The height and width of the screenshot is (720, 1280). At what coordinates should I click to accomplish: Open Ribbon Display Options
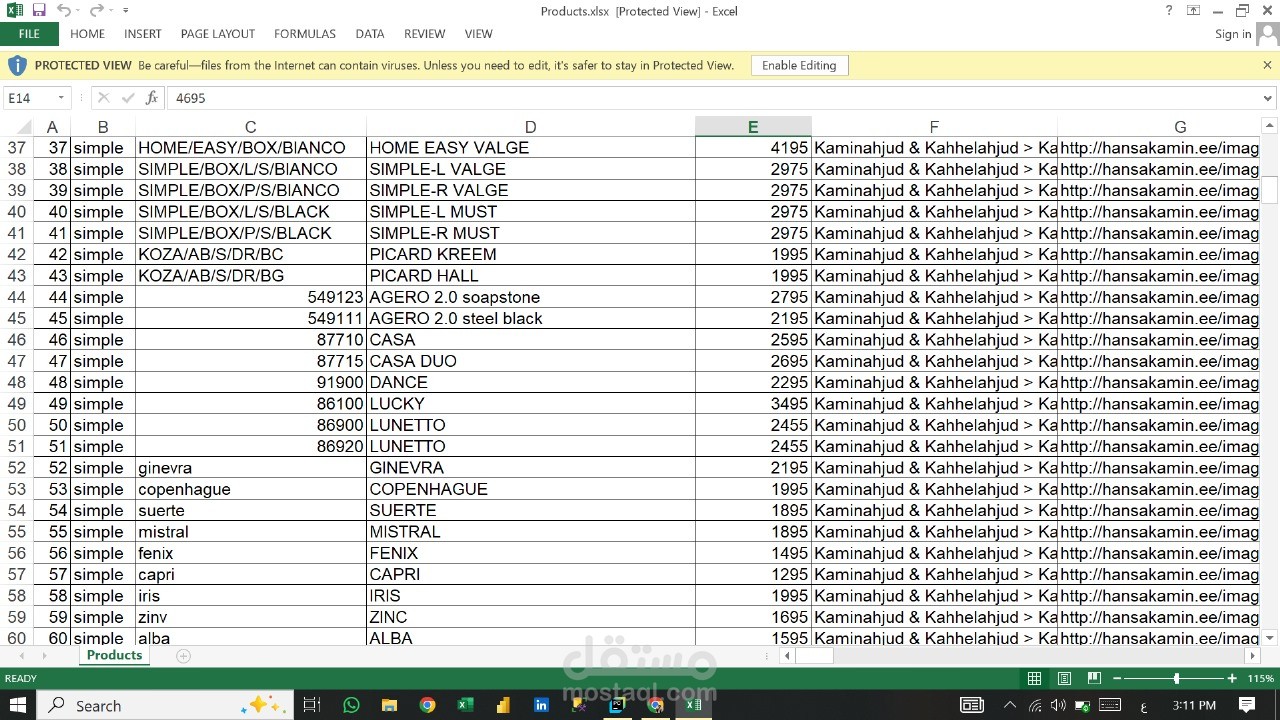(1193, 11)
